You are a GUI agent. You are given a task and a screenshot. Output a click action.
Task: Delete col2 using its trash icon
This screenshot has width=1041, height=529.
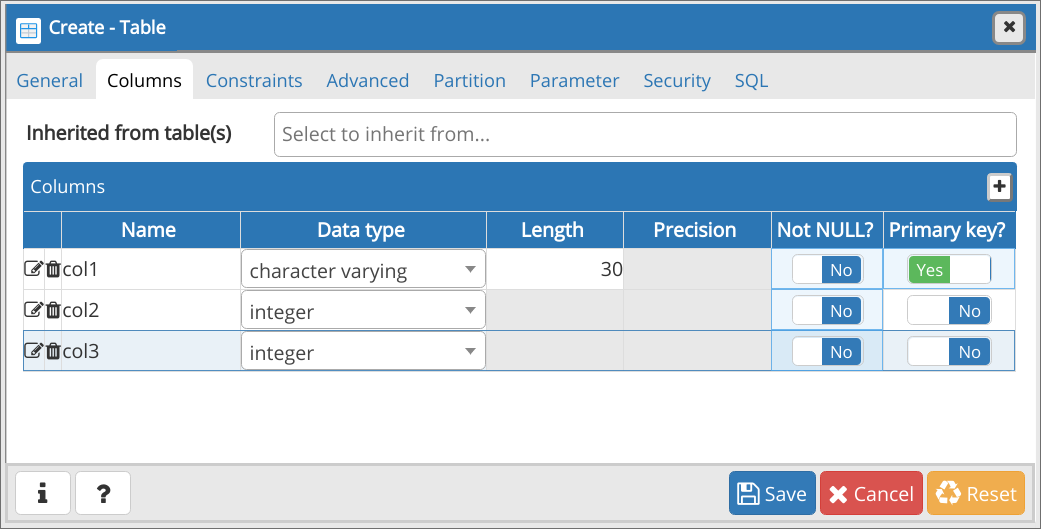pos(53,310)
